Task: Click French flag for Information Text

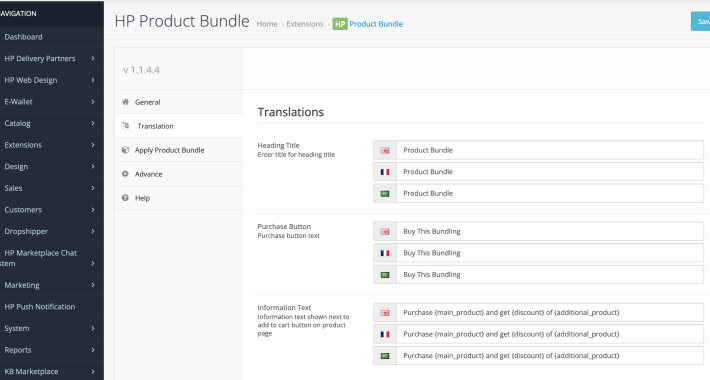Action: tap(385, 334)
